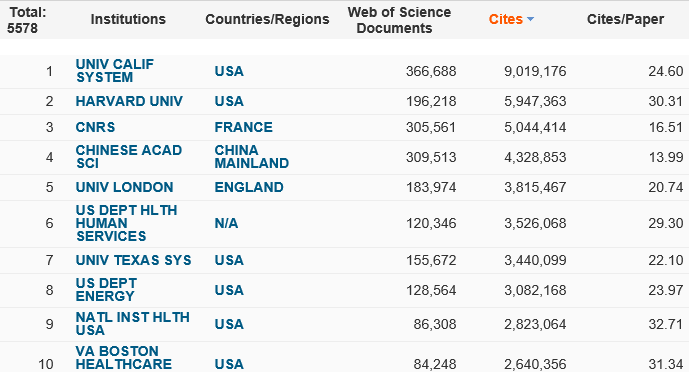Viewport: 689px width, 372px height.
Task: Click the ENGLAND country link
Action: pyautogui.click(x=249, y=188)
